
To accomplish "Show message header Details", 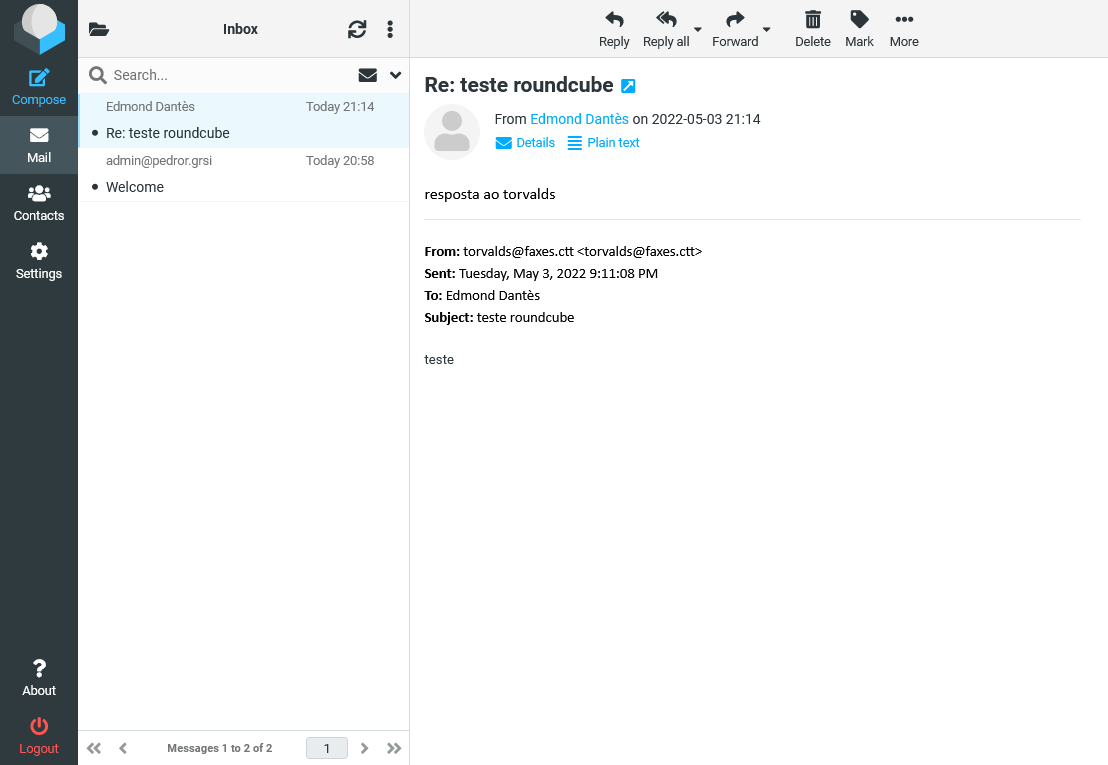I will pyautogui.click(x=525, y=143).
